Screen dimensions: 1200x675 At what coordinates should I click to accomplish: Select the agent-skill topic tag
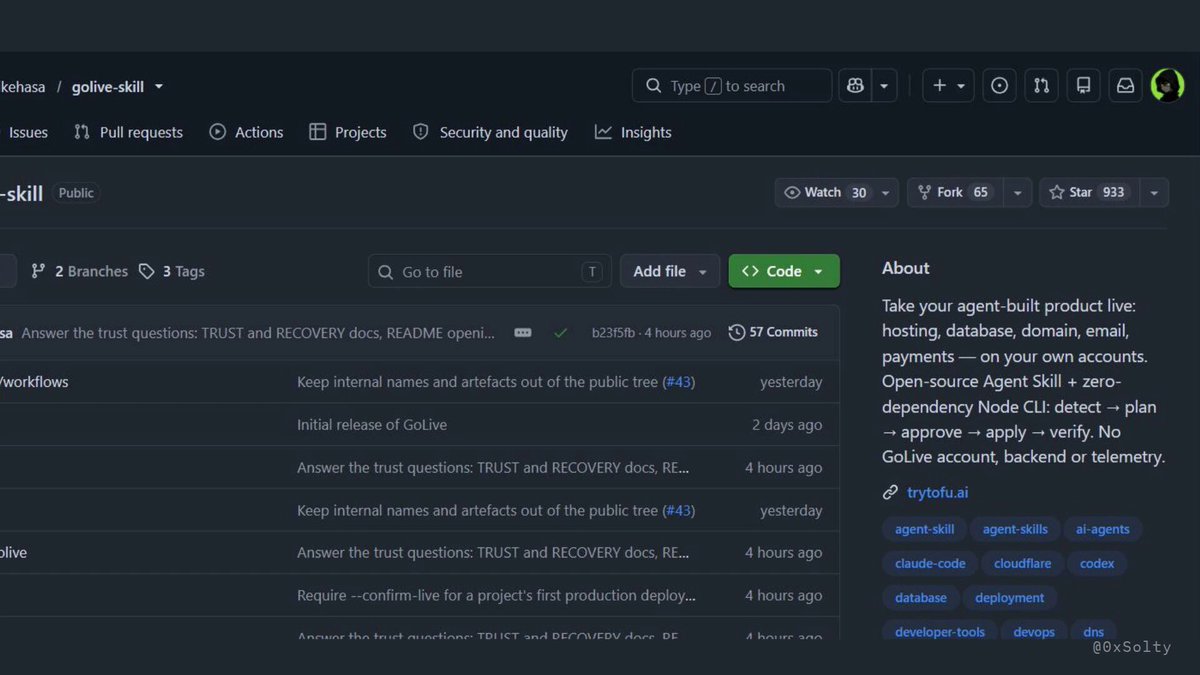(924, 529)
